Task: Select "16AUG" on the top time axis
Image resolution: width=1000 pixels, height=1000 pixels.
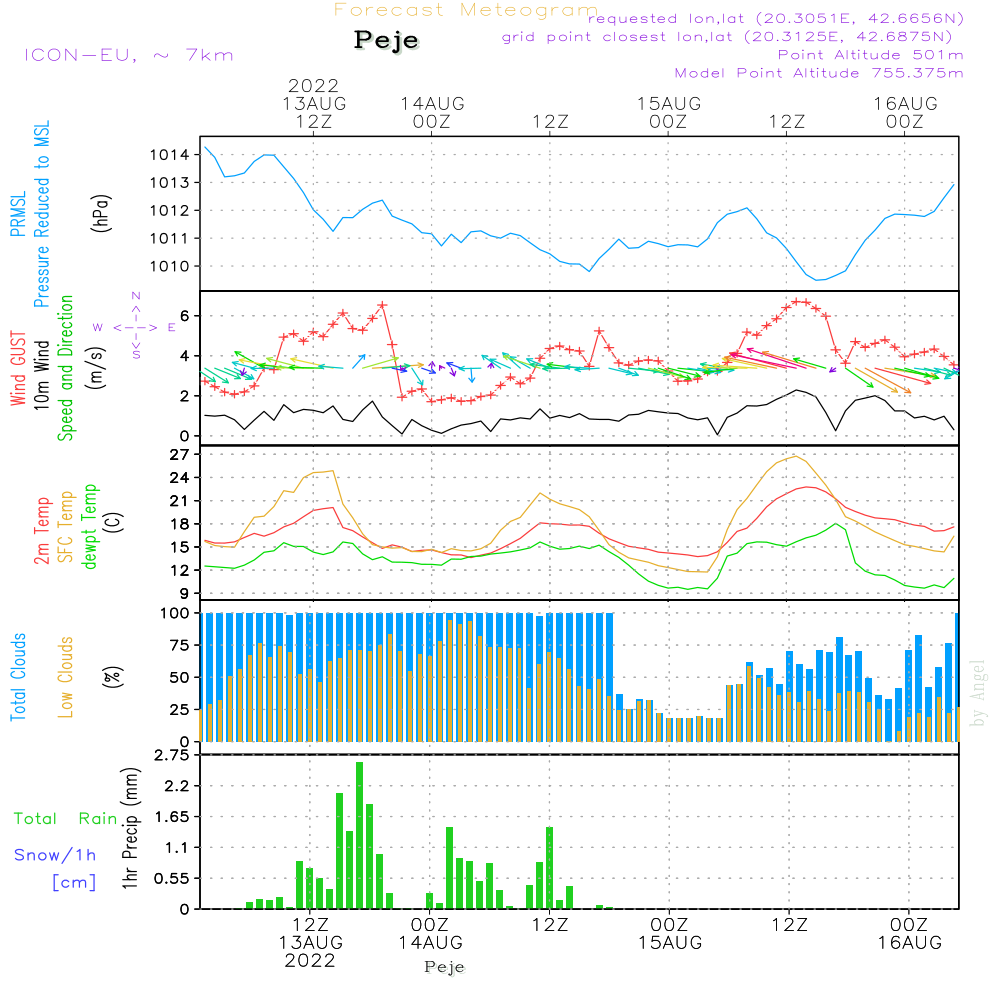Action: 906,103
